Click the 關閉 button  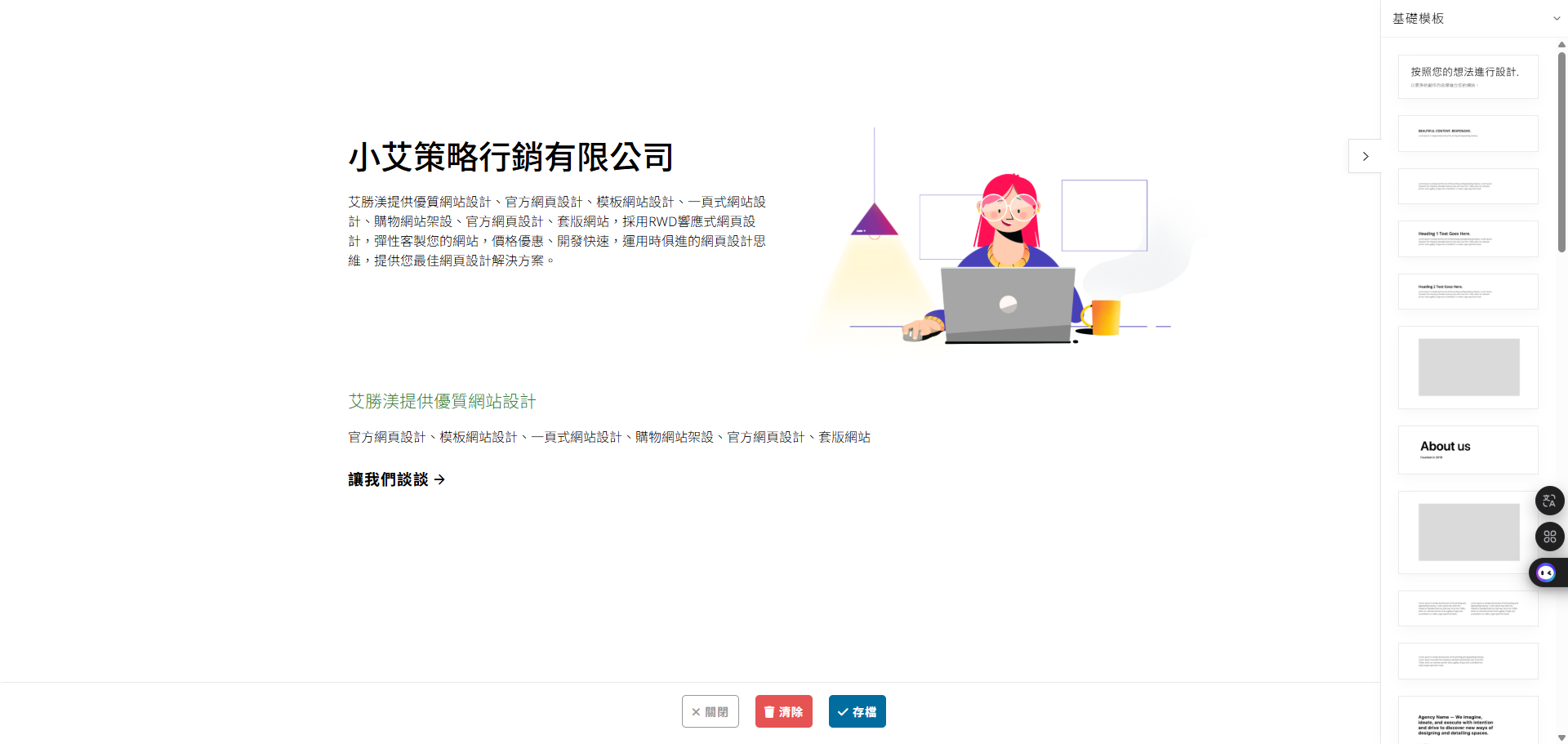tap(710, 711)
